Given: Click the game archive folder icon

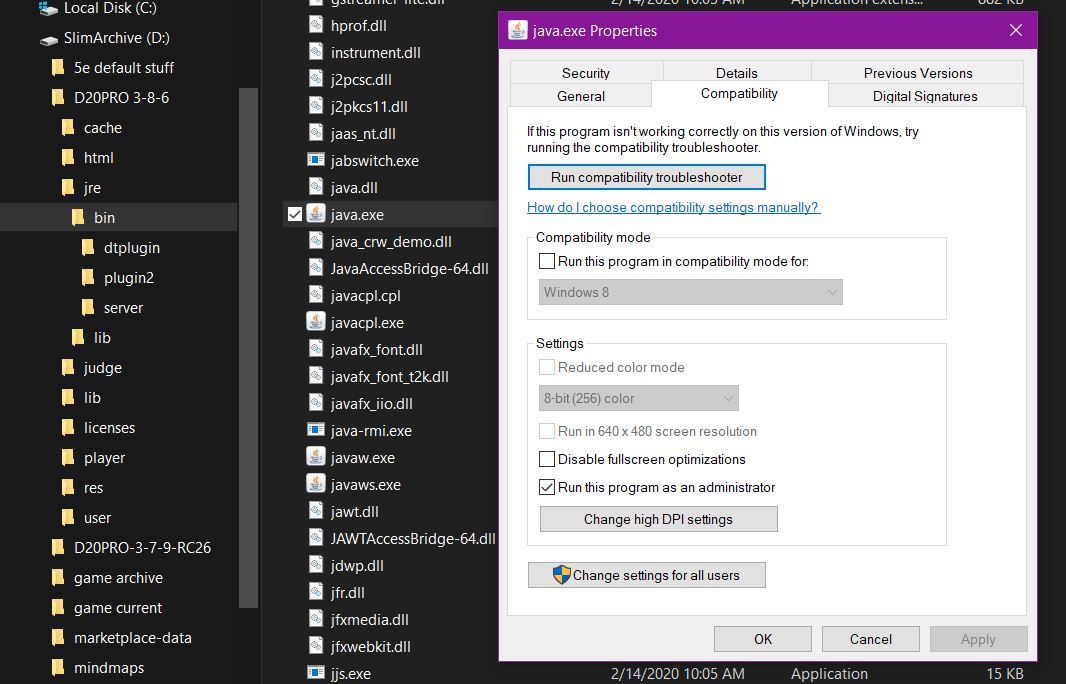Looking at the screenshot, I should (58, 577).
